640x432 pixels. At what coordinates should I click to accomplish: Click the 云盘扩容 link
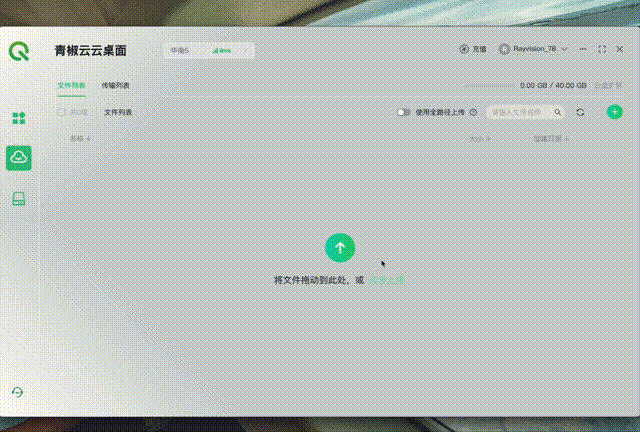pyautogui.click(x=608, y=85)
